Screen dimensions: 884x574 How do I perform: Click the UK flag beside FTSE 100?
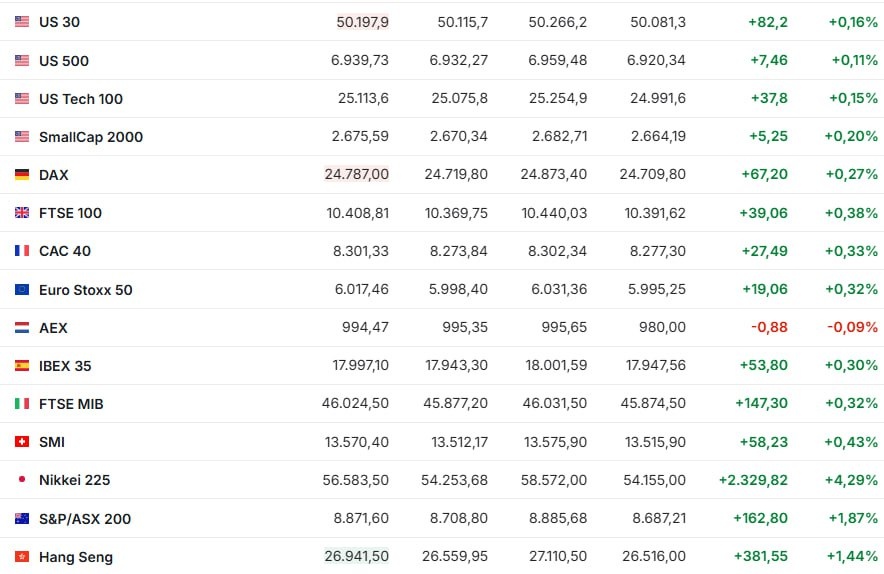pyautogui.click(x=22, y=212)
